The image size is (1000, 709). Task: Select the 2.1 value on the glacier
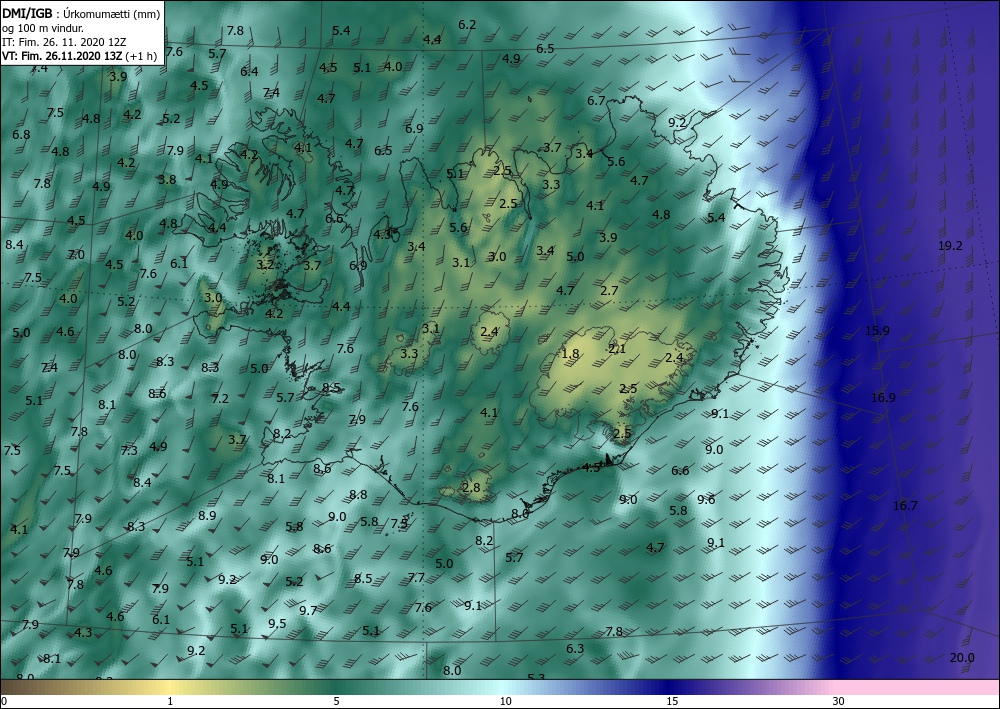(x=617, y=349)
